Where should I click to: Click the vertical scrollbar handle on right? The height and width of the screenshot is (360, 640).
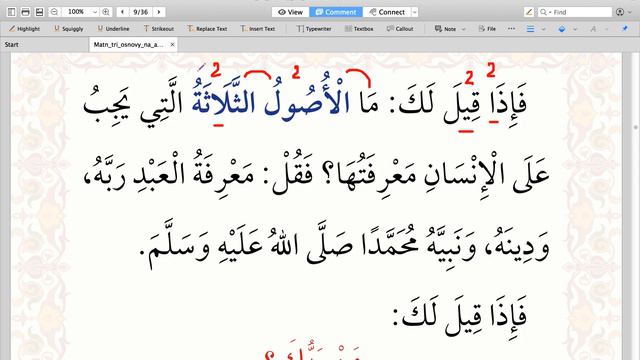[x=636, y=127]
